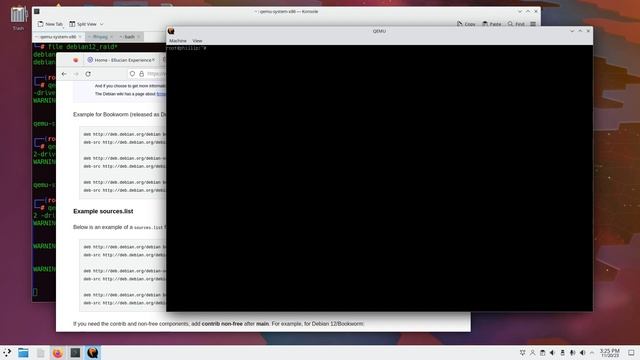This screenshot has height=360, width=640.
Task: Switch to QEMU from the taskbar
Action: tap(93, 353)
